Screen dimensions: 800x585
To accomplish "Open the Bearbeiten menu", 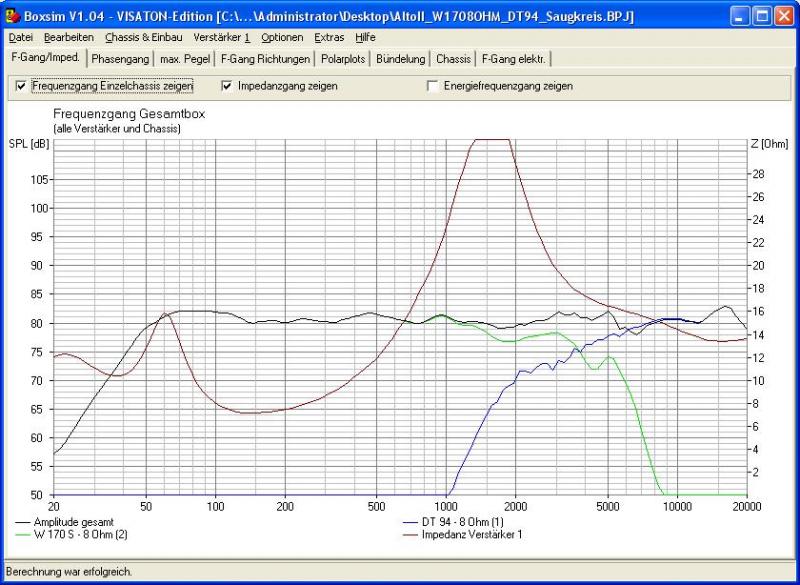I will pyautogui.click(x=69, y=37).
